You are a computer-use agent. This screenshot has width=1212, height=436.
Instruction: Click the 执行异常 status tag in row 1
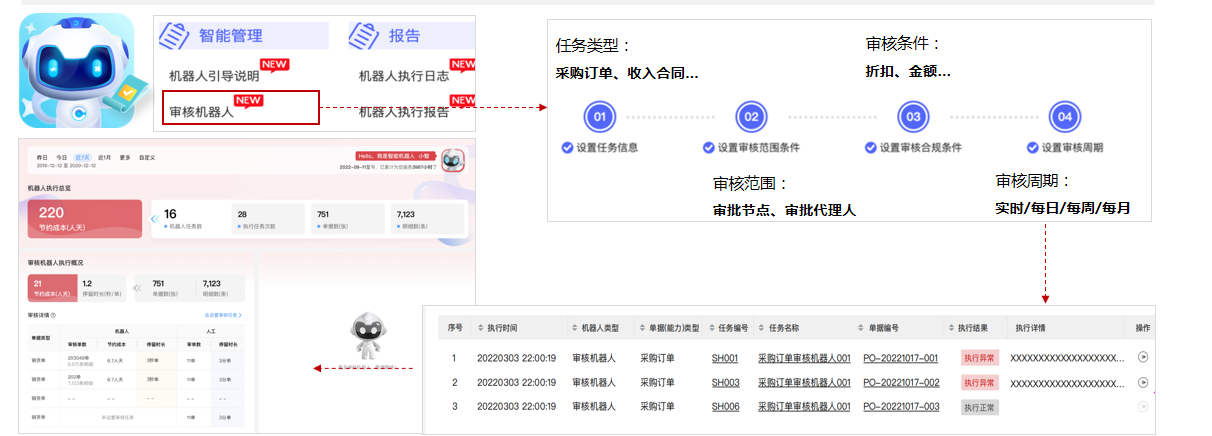click(x=979, y=357)
